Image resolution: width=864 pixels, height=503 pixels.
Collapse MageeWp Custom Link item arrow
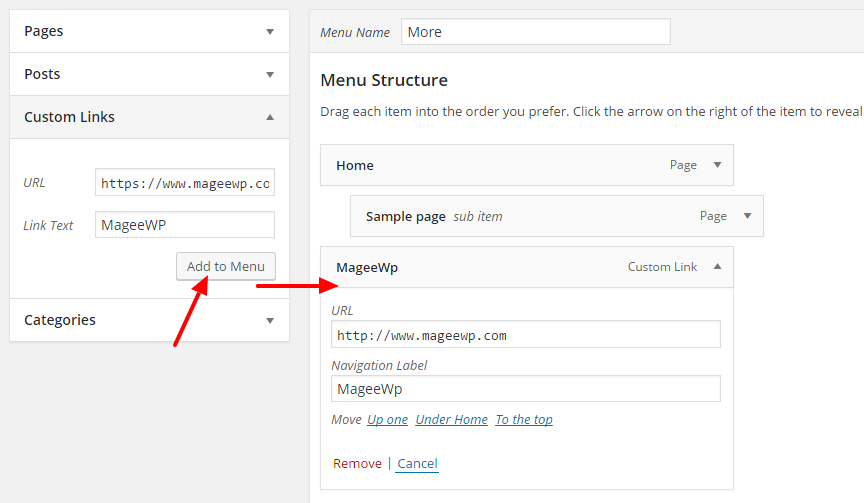tap(717, 267)
